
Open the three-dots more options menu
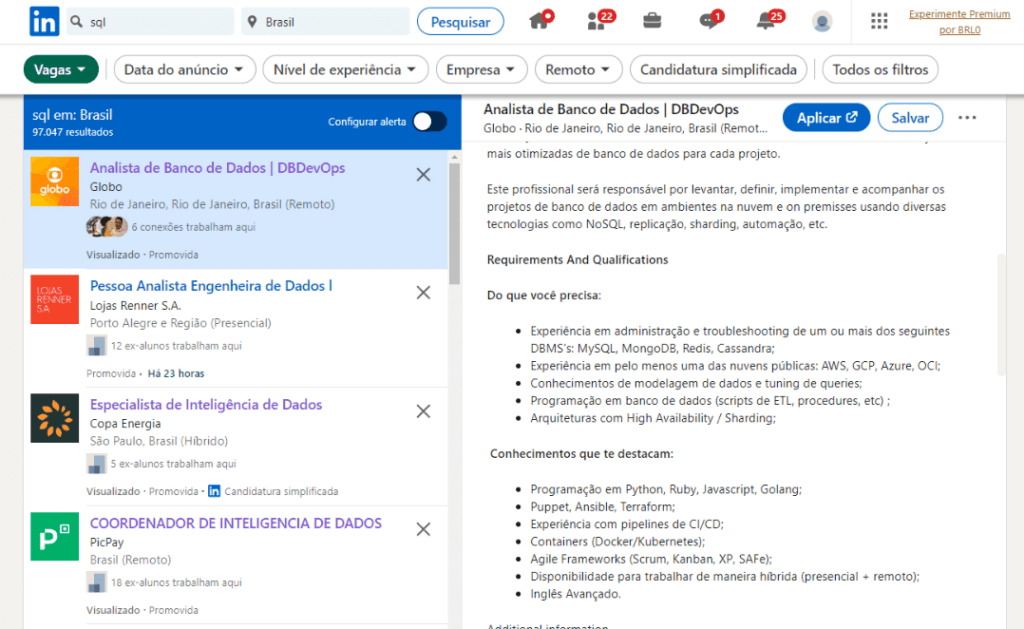pyautogui.click(x=967, y=118)
